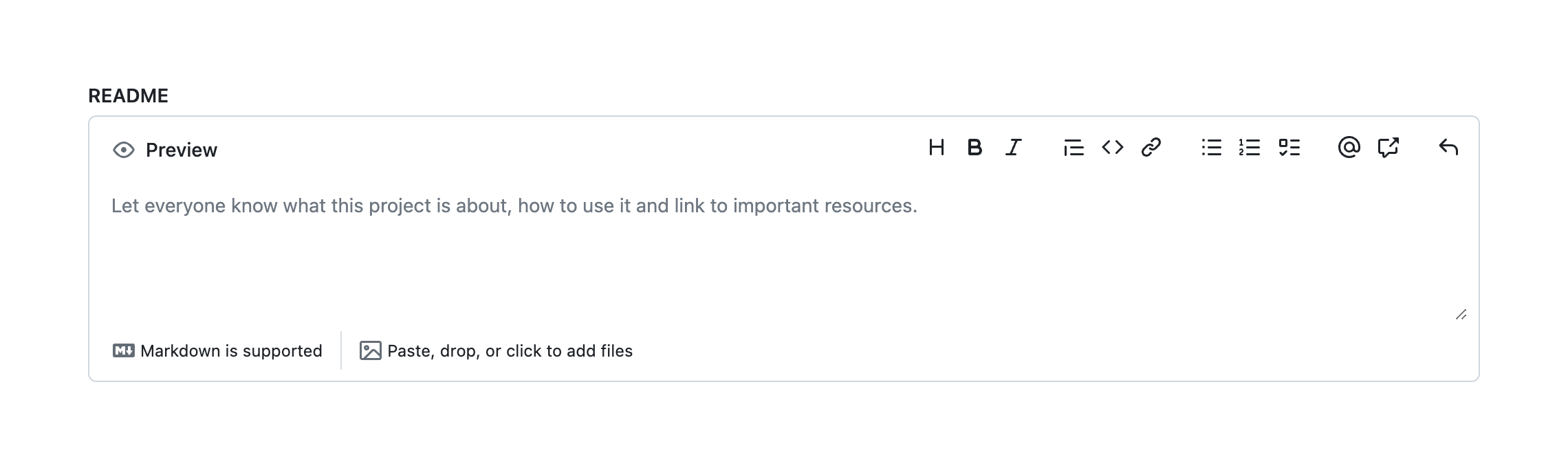The height and width of the screenshot is (470, 1568).
Task: Add a hyperlink using the link icon
Action: click(1151, 148)
